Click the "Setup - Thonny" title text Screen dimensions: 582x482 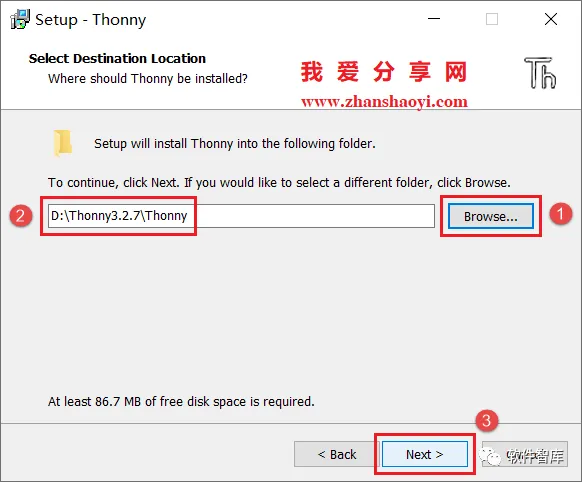point(91,20)
